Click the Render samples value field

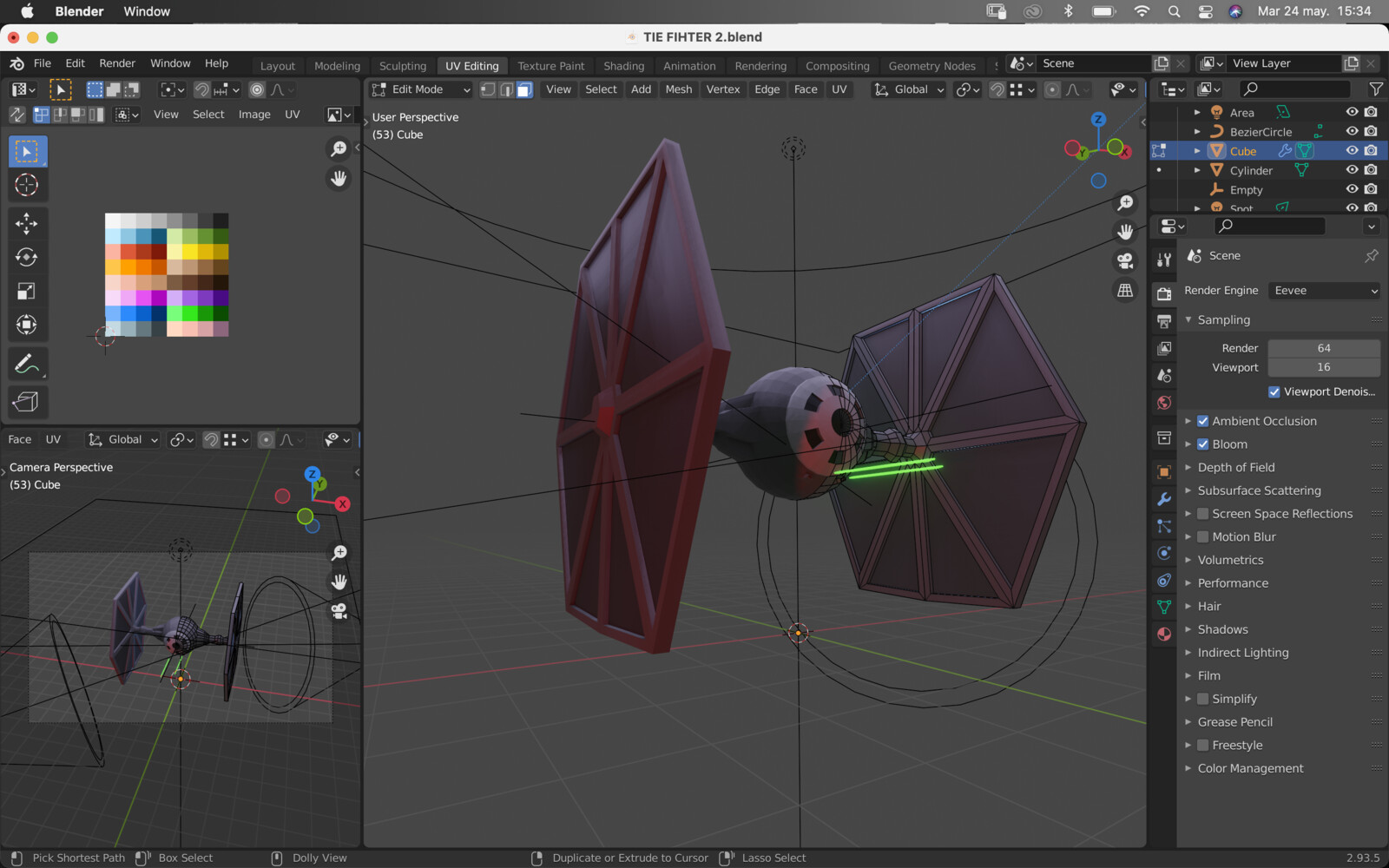pyautogui.click(x=1324, y=348)
